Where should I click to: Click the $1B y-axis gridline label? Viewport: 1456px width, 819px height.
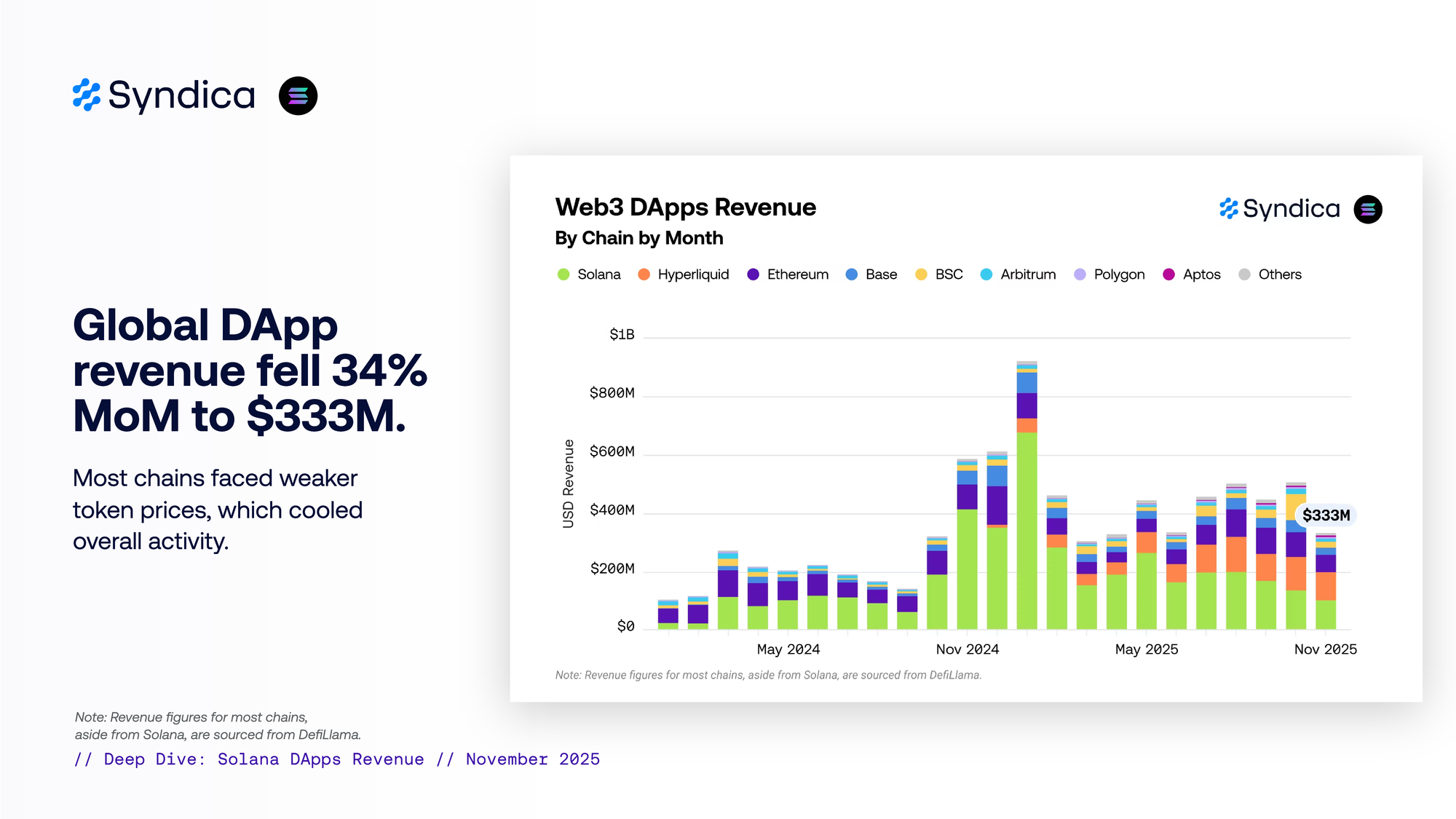point(622,335)
